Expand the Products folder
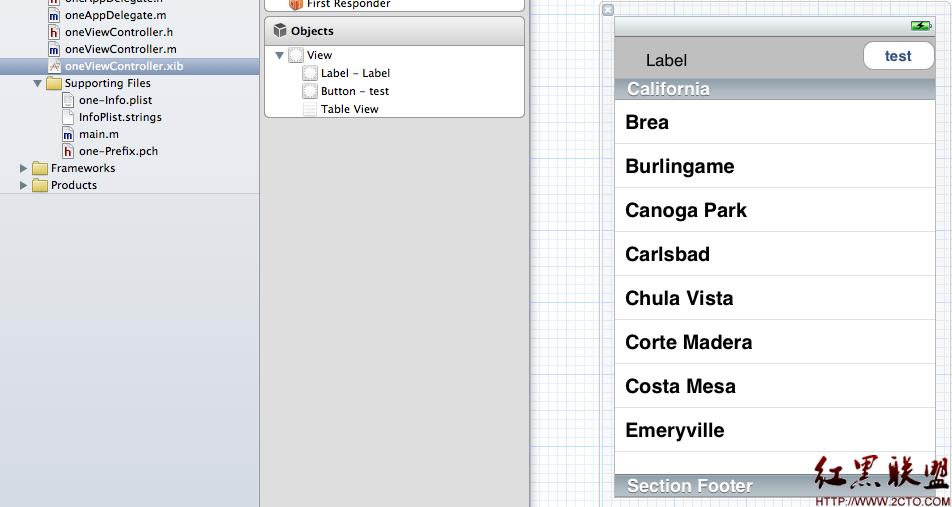This screenshot has width=952, height=507. pos(24,185)
